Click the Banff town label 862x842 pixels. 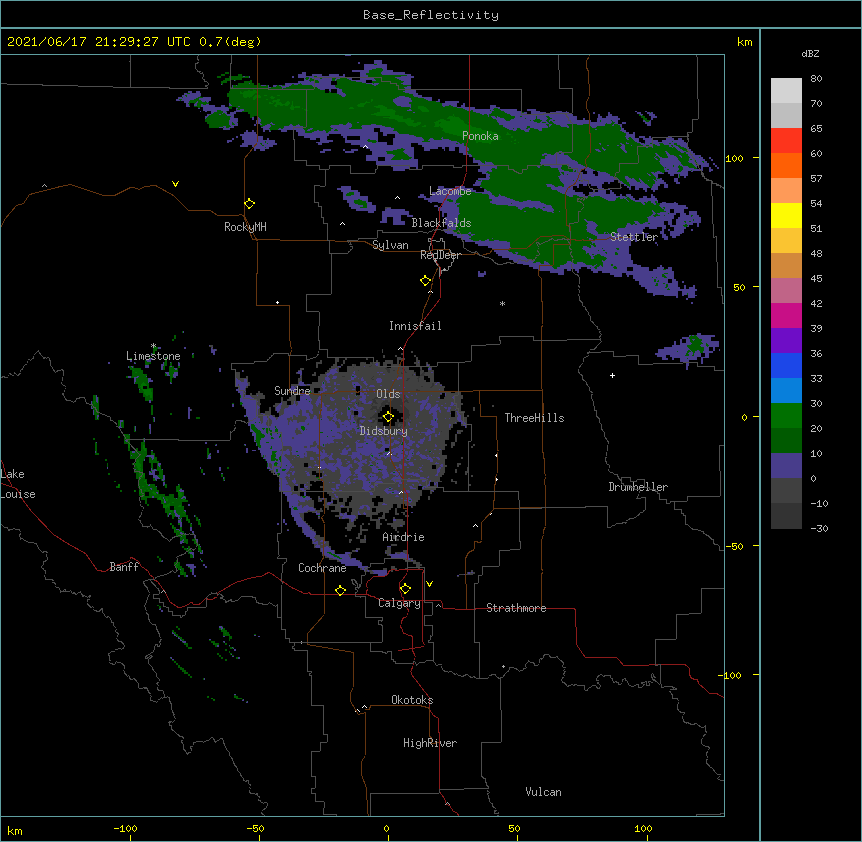click(x=124, y=567)
